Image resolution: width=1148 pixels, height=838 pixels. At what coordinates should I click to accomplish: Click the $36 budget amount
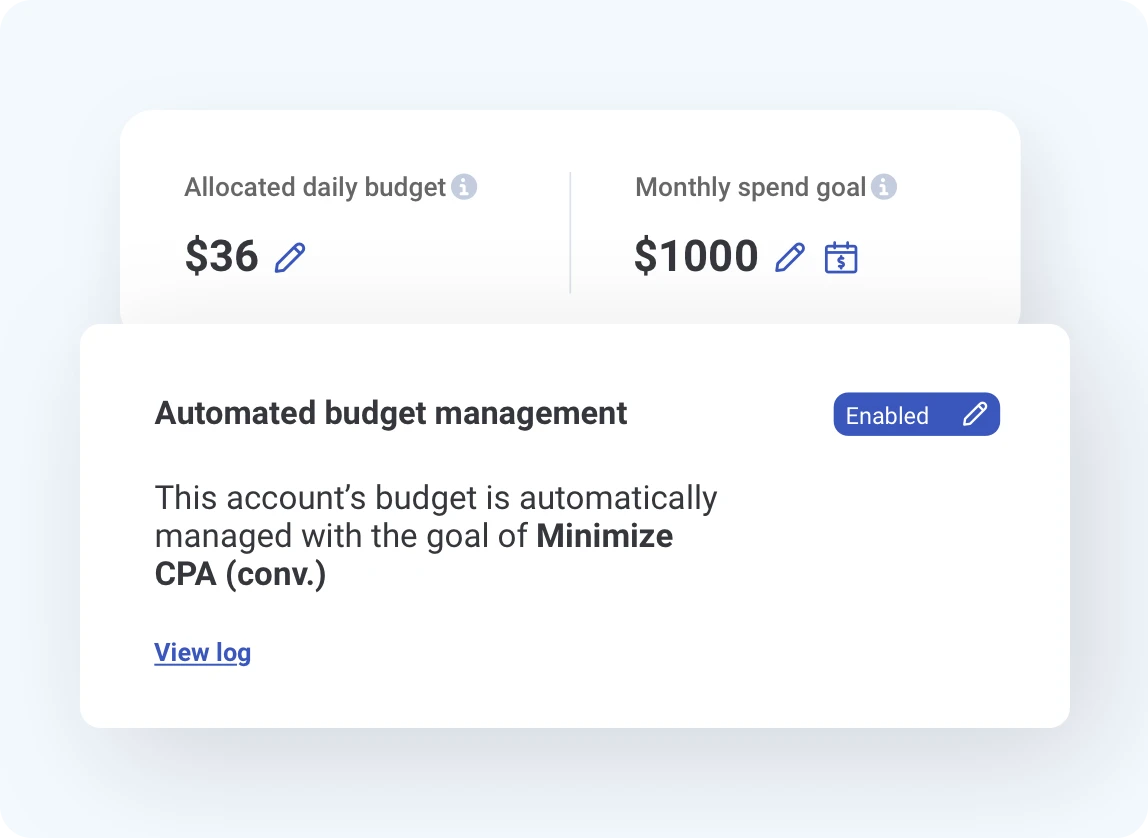click(221, 256)
